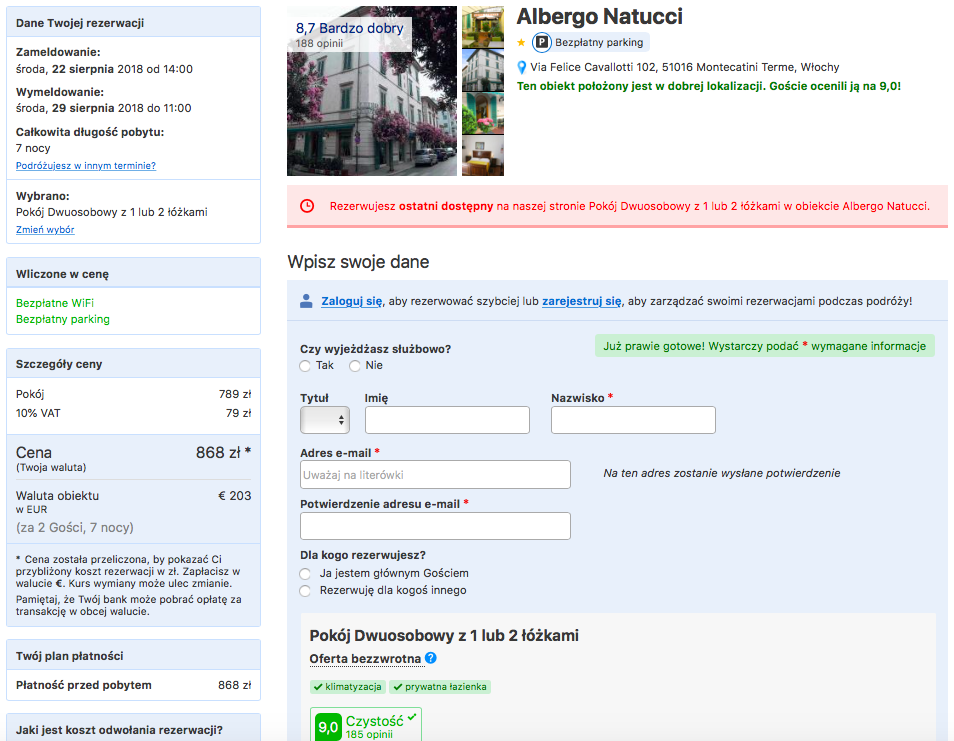The height and width of the screenshot is (741, 954).
Task: Click the Szczegóły ceny section header
Action: pyautogui.click(x=133, y=364)
